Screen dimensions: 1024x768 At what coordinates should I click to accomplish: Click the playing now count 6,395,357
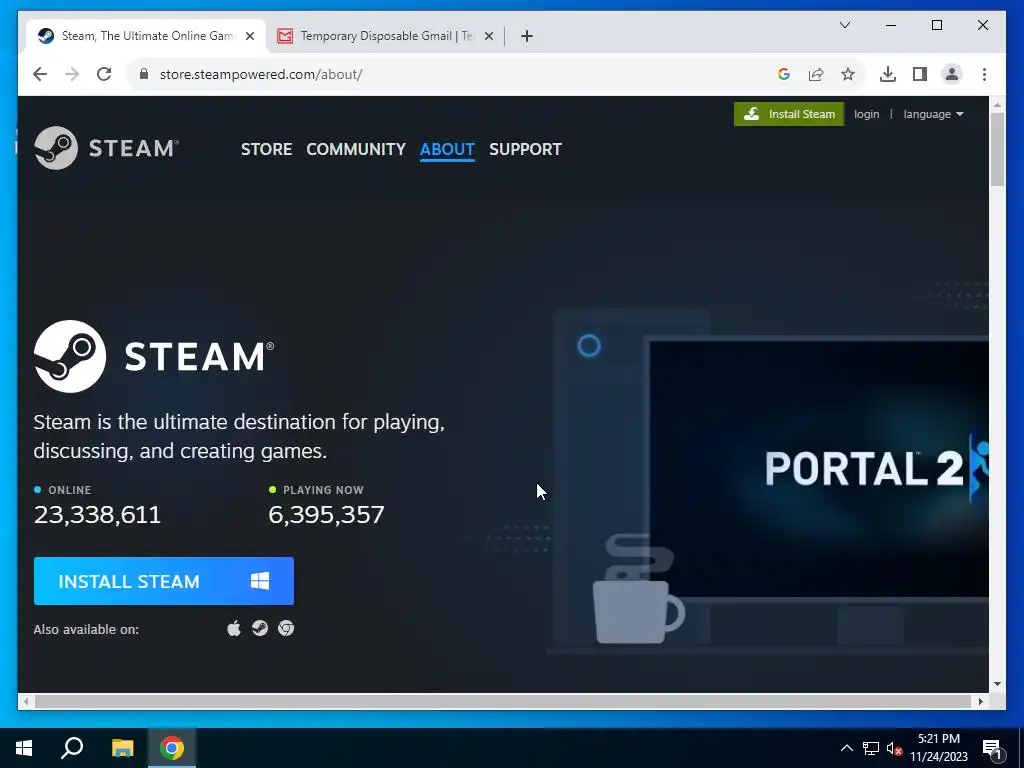[x=327, y=515]
